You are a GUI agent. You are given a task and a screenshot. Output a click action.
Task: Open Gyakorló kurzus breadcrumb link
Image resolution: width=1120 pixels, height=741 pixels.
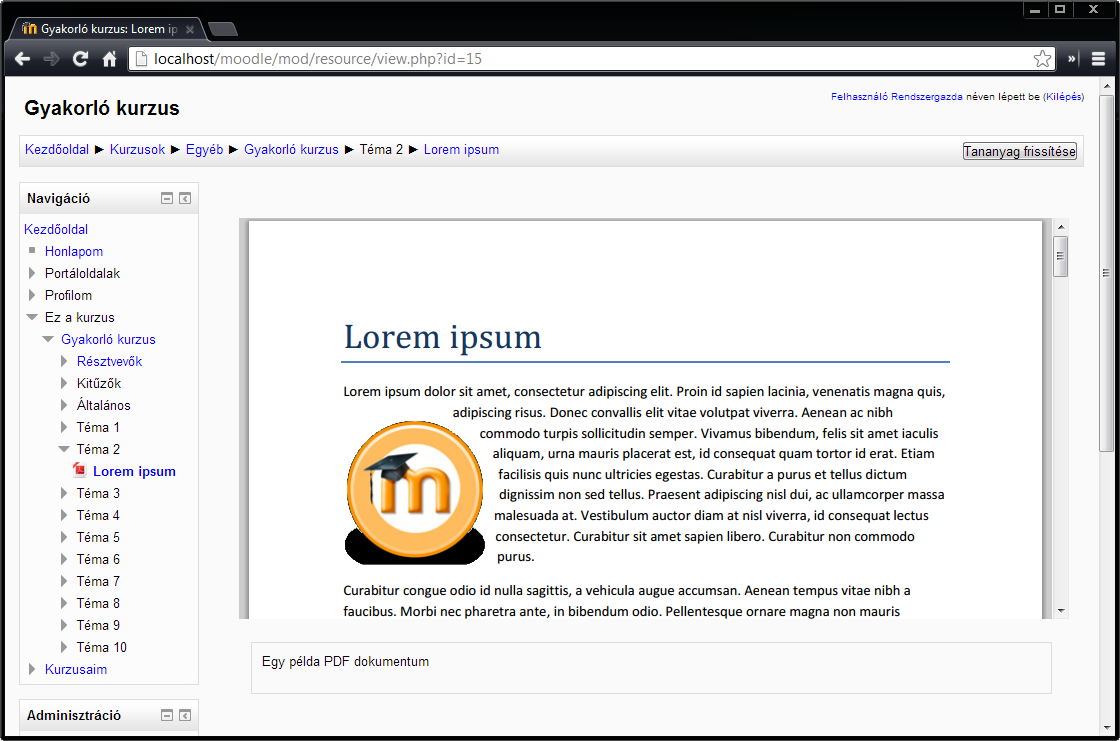point(291,150)
